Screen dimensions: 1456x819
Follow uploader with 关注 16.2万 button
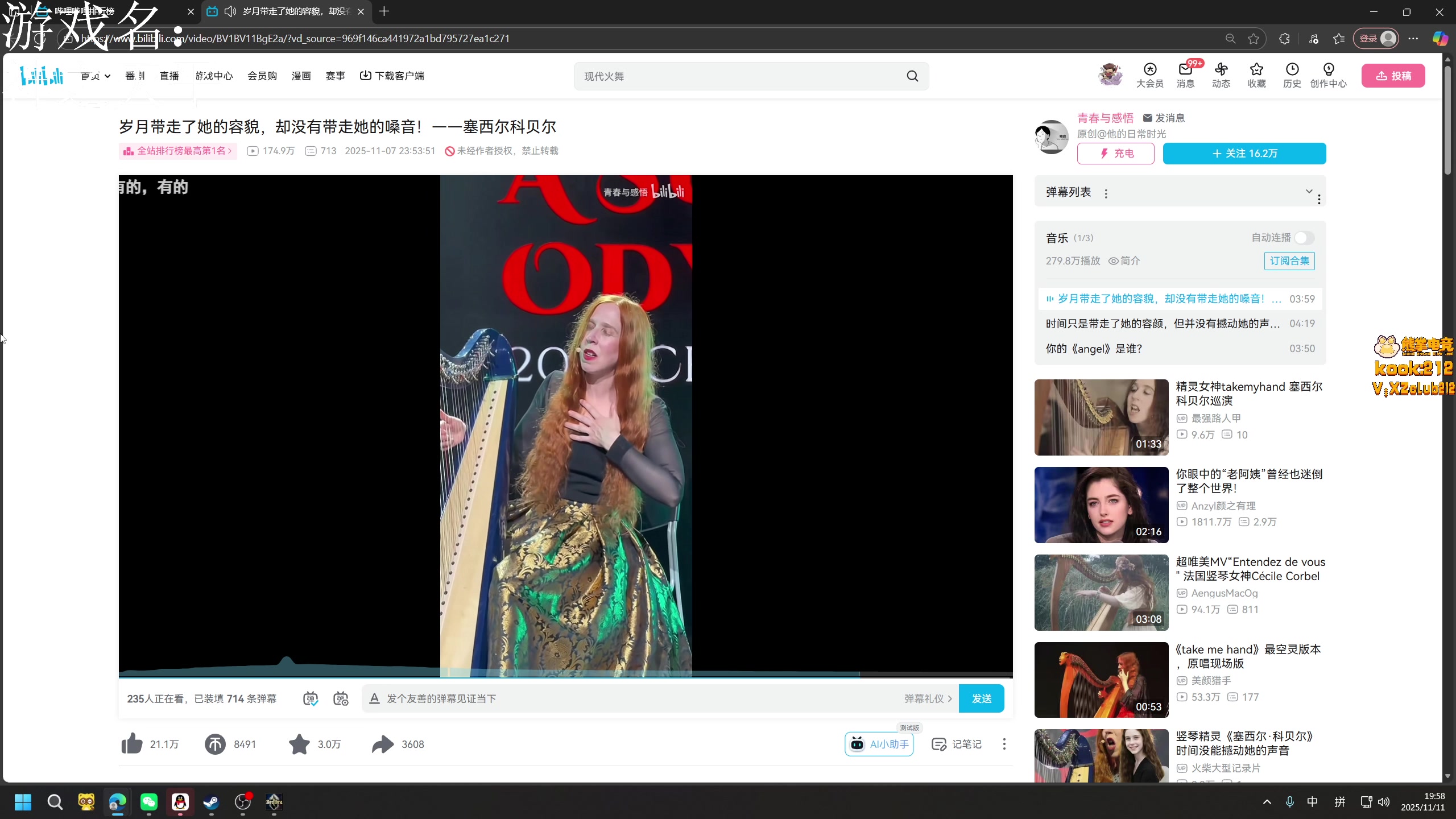pos(1244,154)
